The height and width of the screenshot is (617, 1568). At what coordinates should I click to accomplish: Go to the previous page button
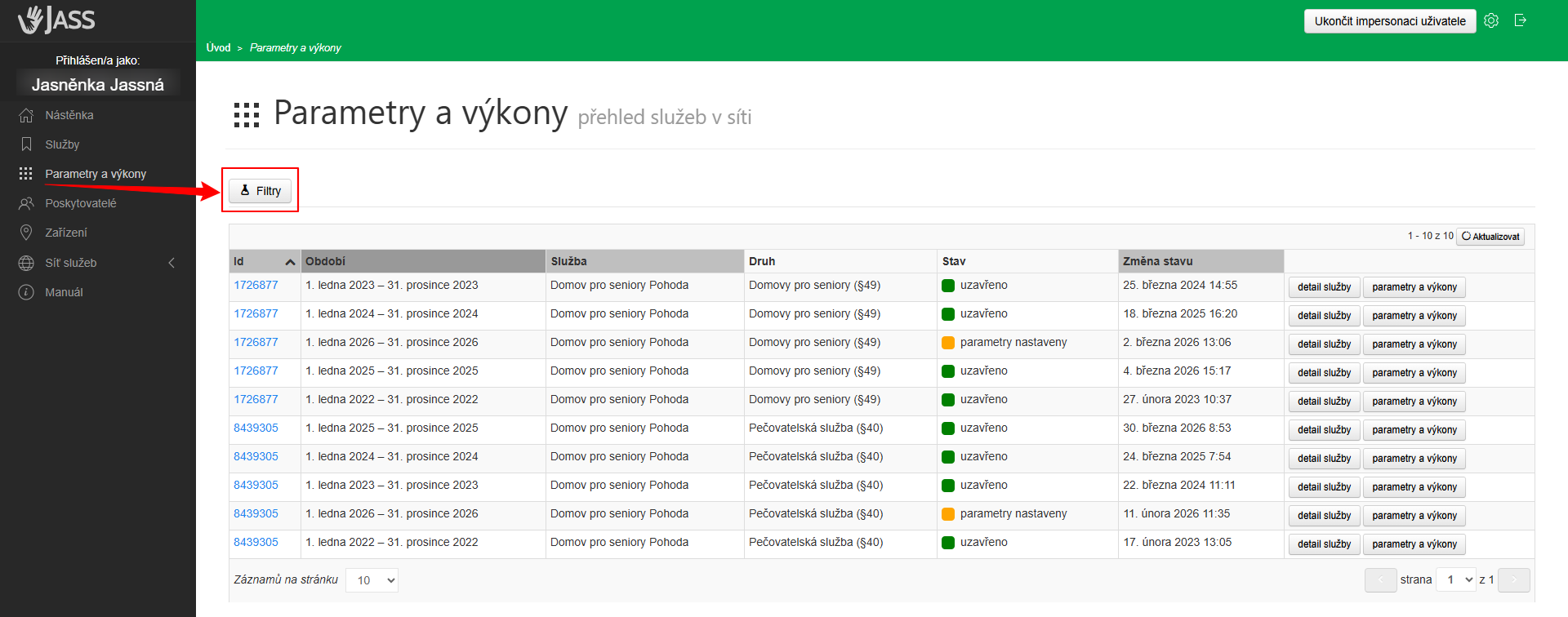coord(1380,579)
